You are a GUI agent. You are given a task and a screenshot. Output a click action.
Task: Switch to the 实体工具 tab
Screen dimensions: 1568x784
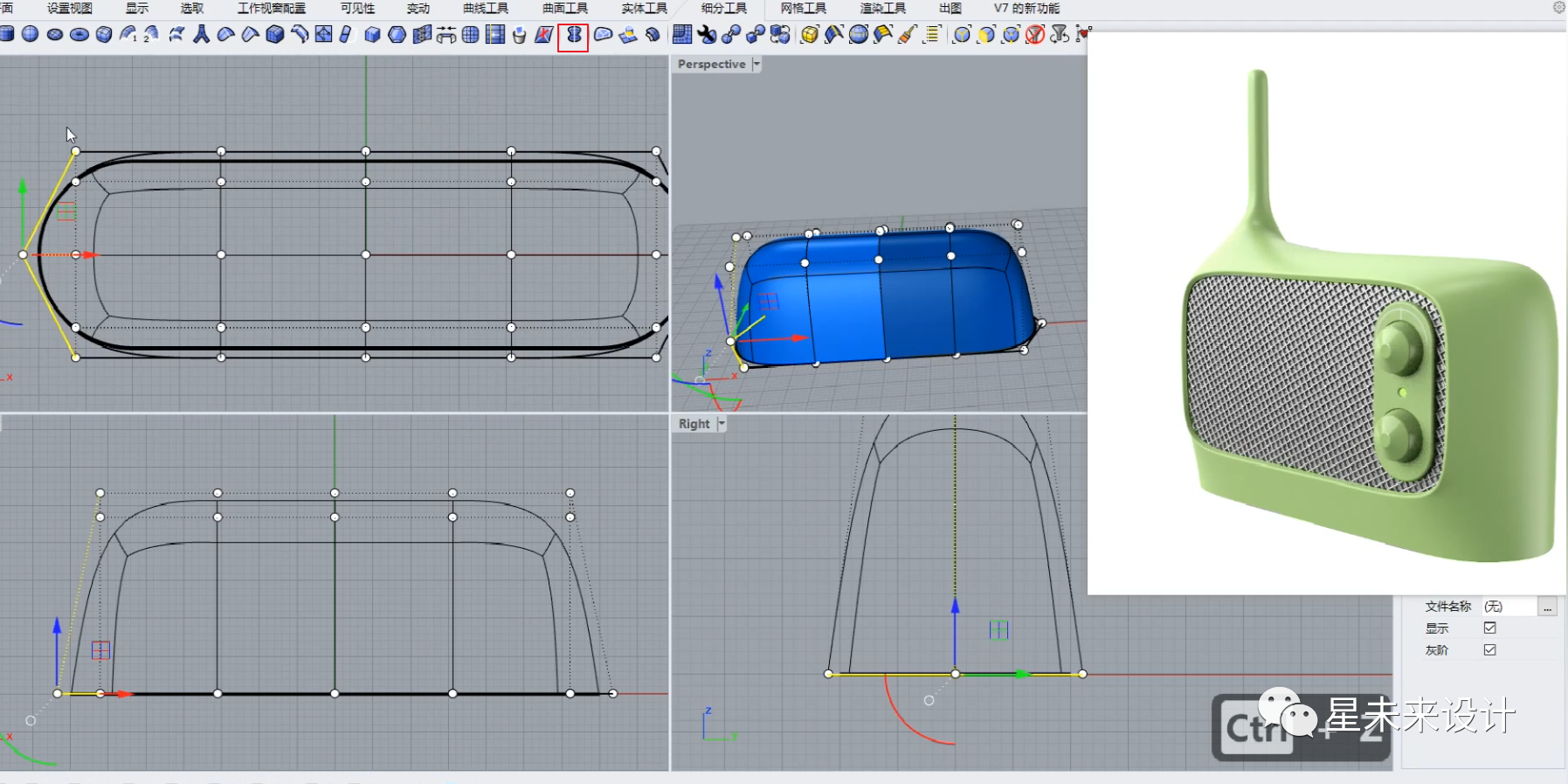(645, 8)
